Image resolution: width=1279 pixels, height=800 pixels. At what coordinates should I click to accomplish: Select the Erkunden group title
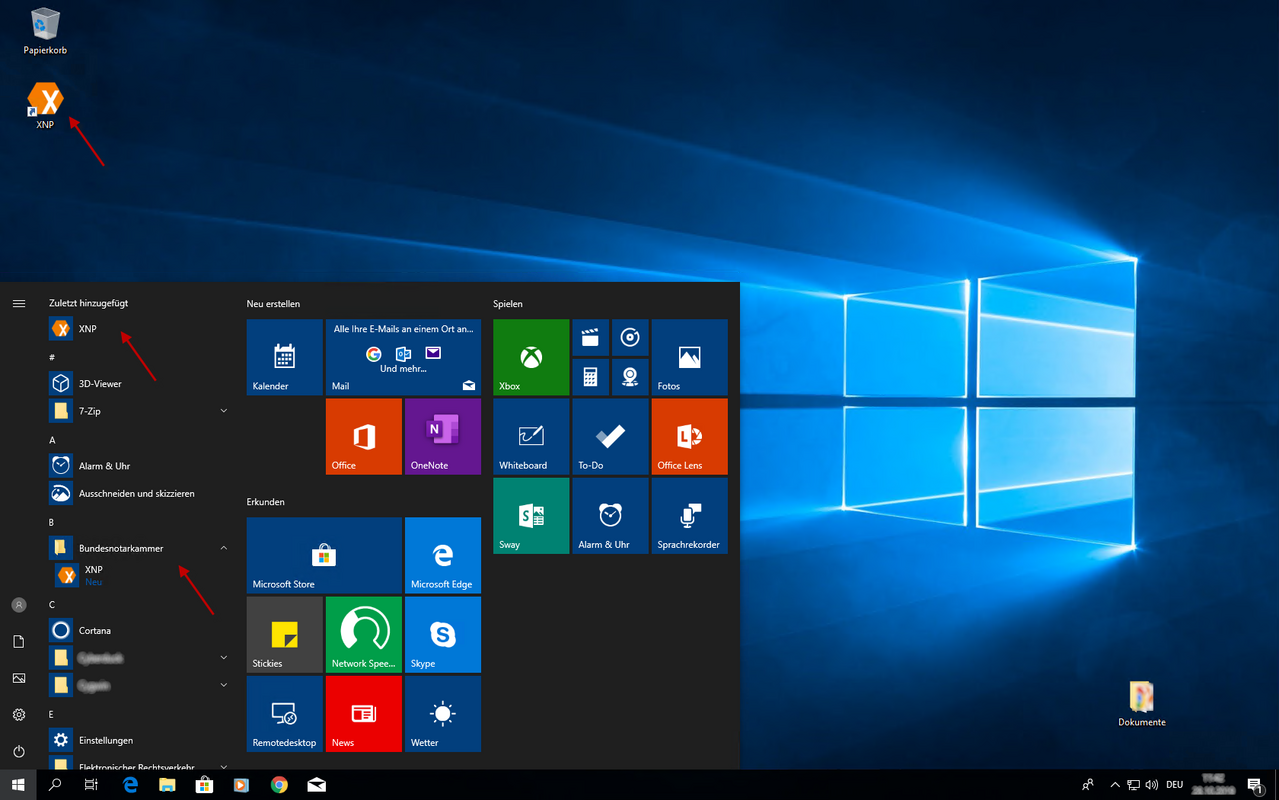coord(265,502)
